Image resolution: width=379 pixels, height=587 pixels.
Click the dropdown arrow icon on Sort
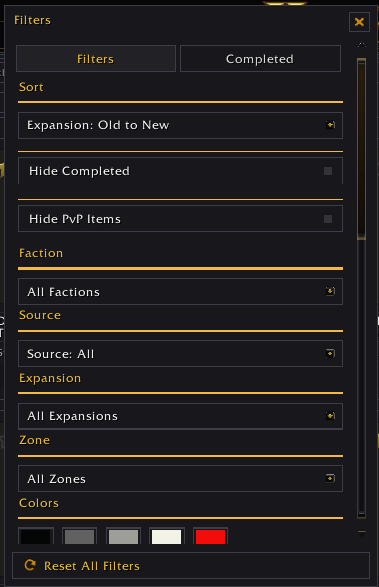pos(330,125)
